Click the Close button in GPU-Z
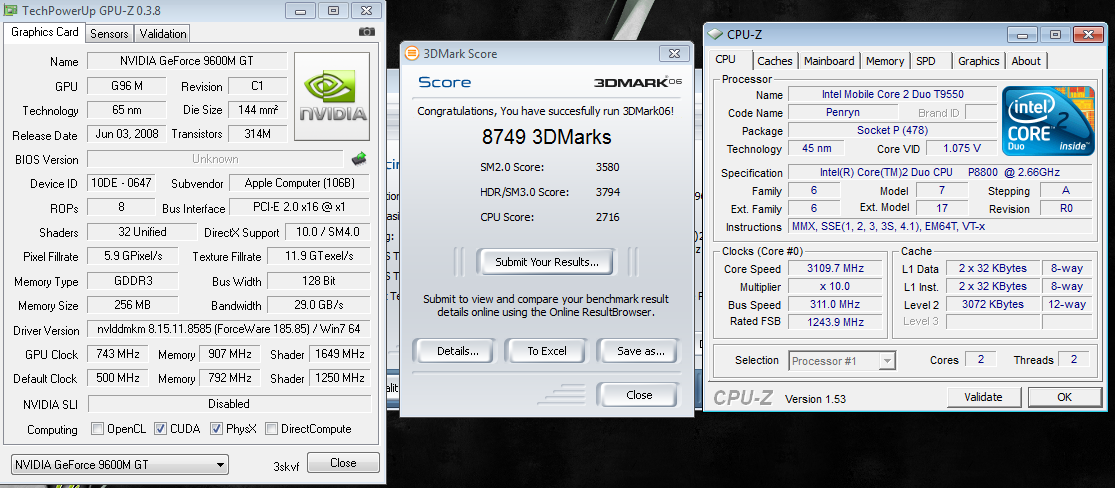 tap(343, 463)
